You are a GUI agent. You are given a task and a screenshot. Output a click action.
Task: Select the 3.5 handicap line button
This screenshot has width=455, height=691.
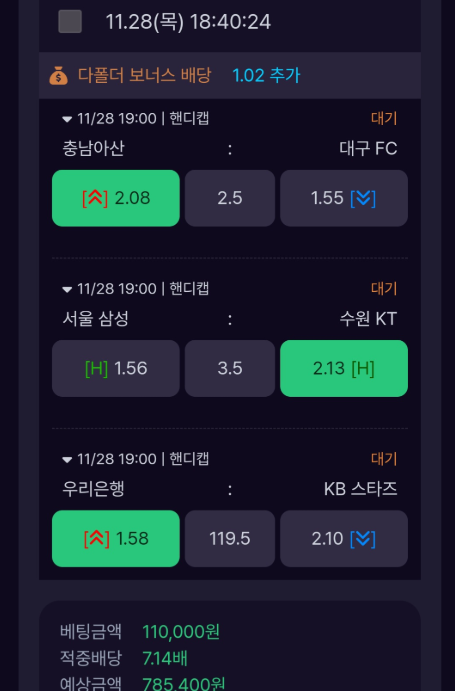230,368
